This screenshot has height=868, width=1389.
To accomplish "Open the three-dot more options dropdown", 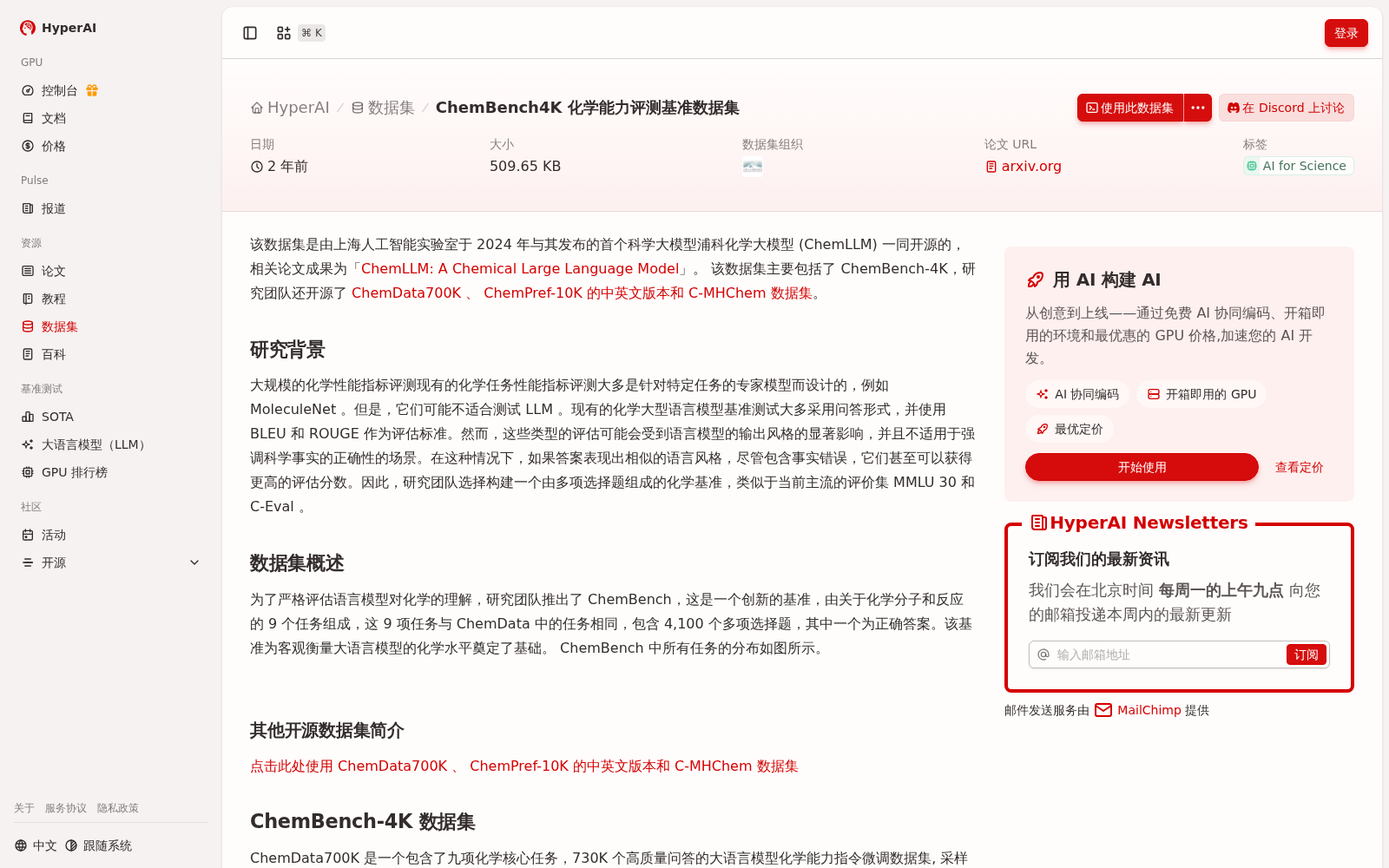I will pos(1198,108).
